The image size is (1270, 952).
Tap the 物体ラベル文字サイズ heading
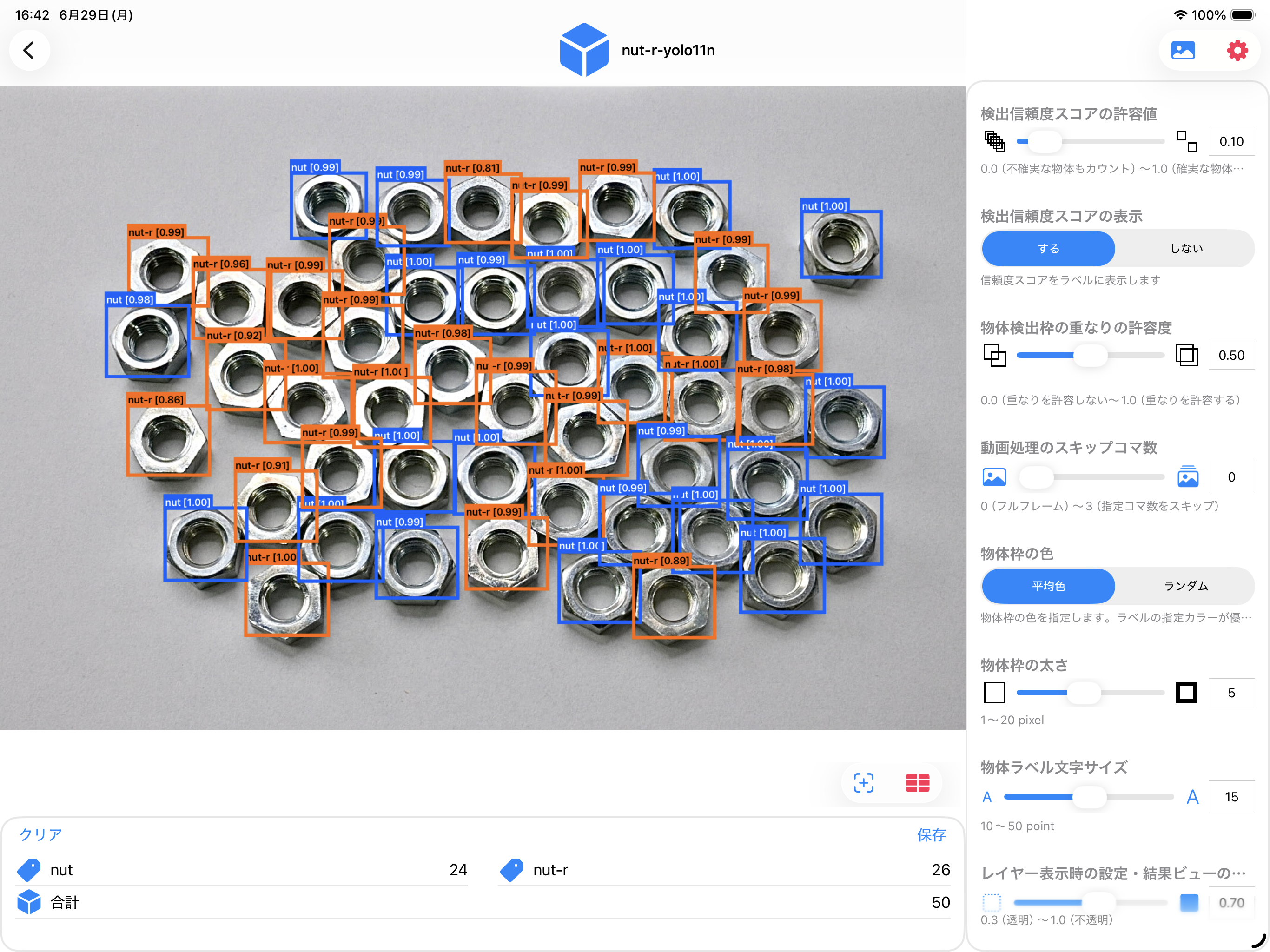click(1053, 767)
